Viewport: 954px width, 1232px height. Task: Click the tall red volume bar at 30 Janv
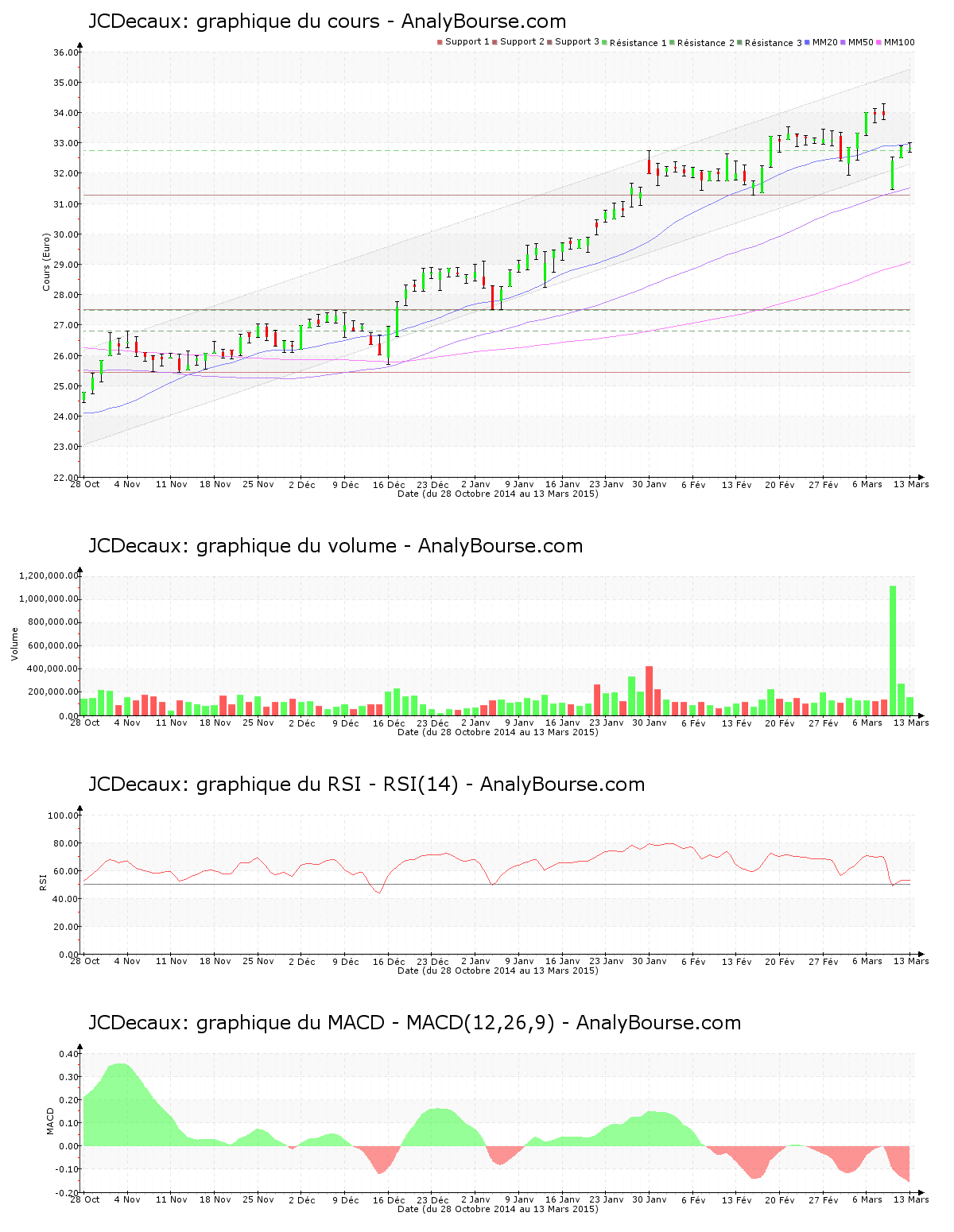pos(649,691)
